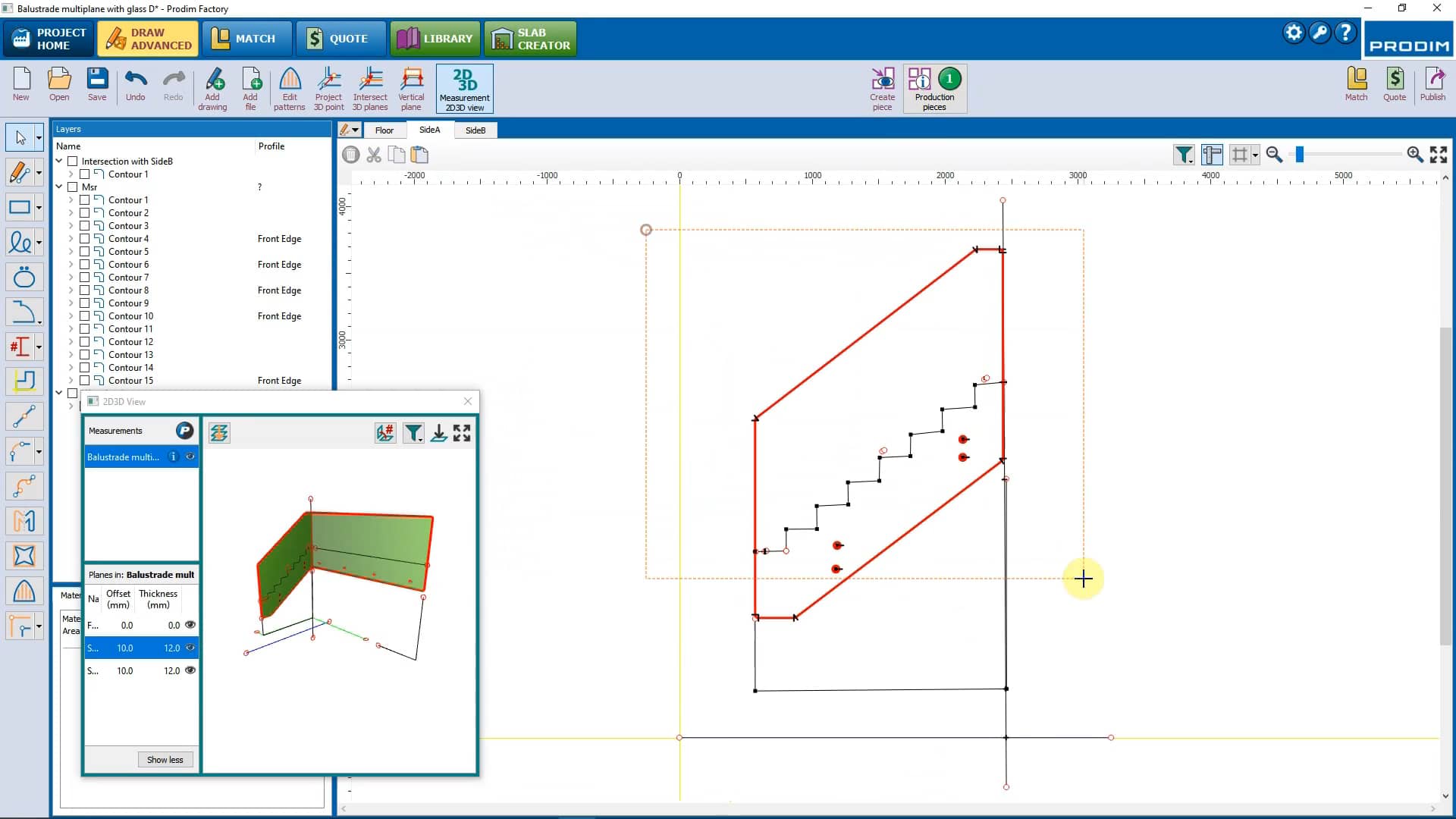Toggle visibility eye of selected plane row
This screenshot has height=819, width=1456.
point(190,648)
